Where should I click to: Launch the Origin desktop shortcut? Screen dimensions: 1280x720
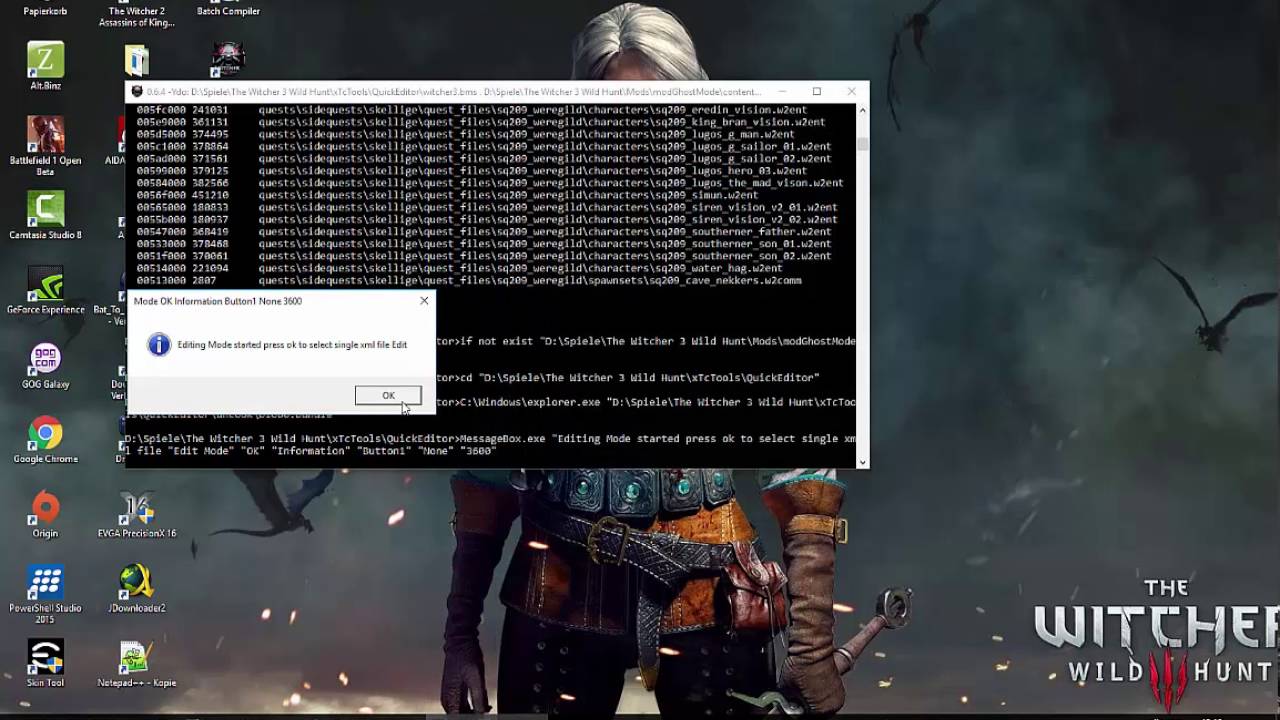(x=45, y=514)
